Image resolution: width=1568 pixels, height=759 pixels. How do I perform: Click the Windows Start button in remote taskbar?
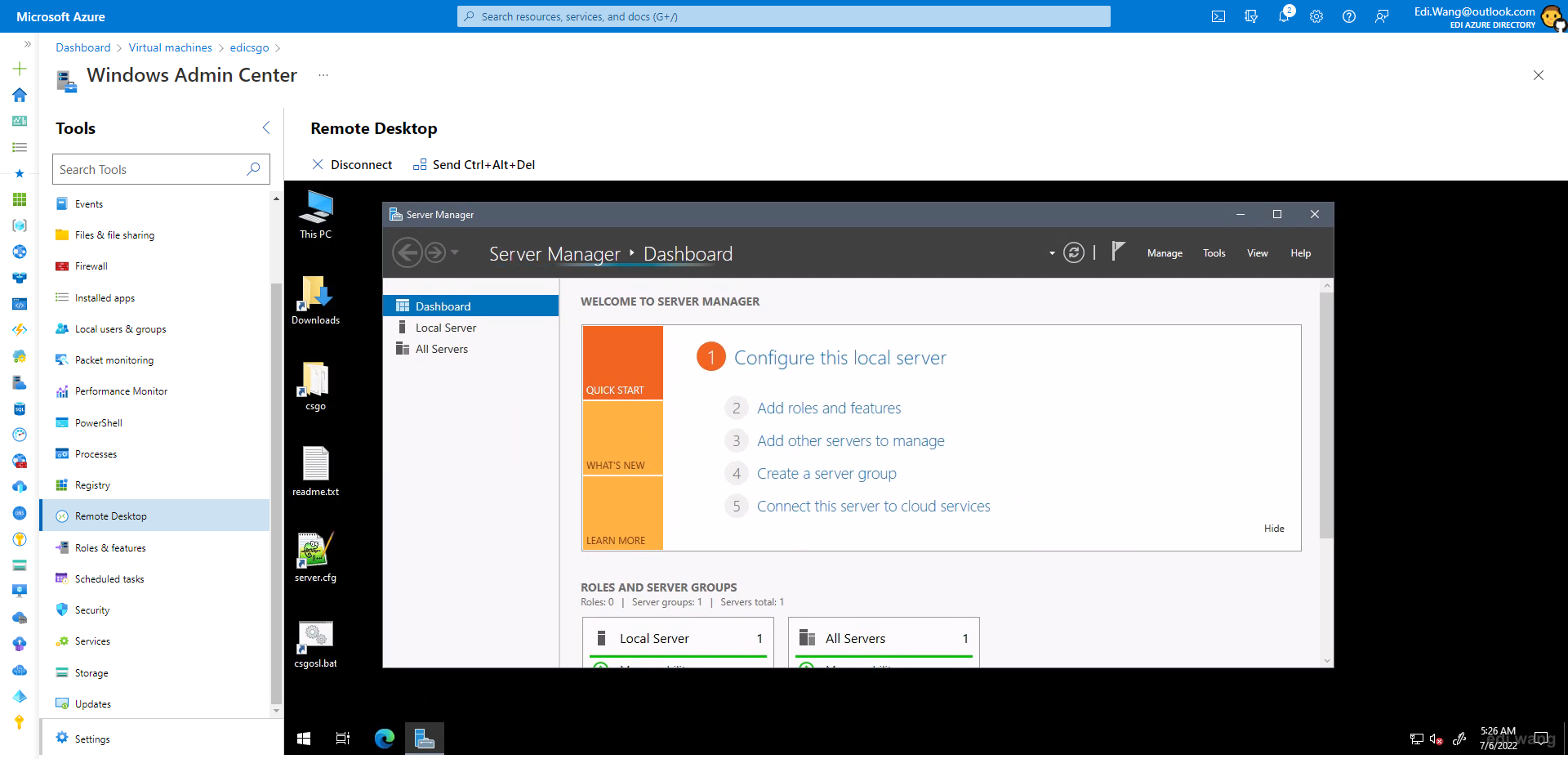[304, 739]
